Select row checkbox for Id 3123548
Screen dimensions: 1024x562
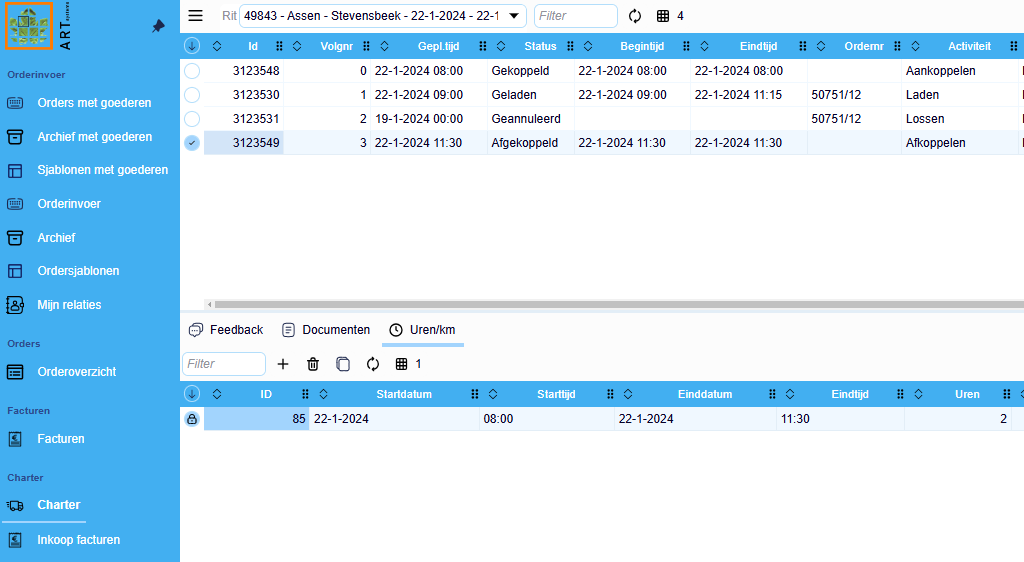click(192, 71)
